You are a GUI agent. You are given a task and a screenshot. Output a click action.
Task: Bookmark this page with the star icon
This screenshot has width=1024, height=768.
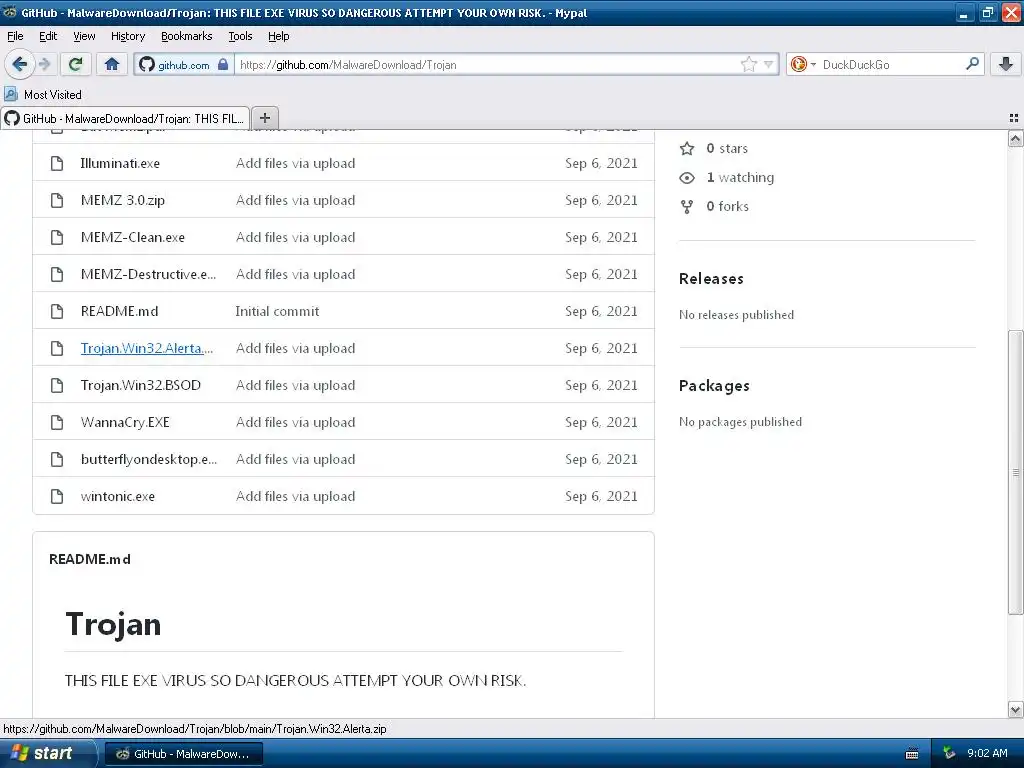click(x=748, y=64)
